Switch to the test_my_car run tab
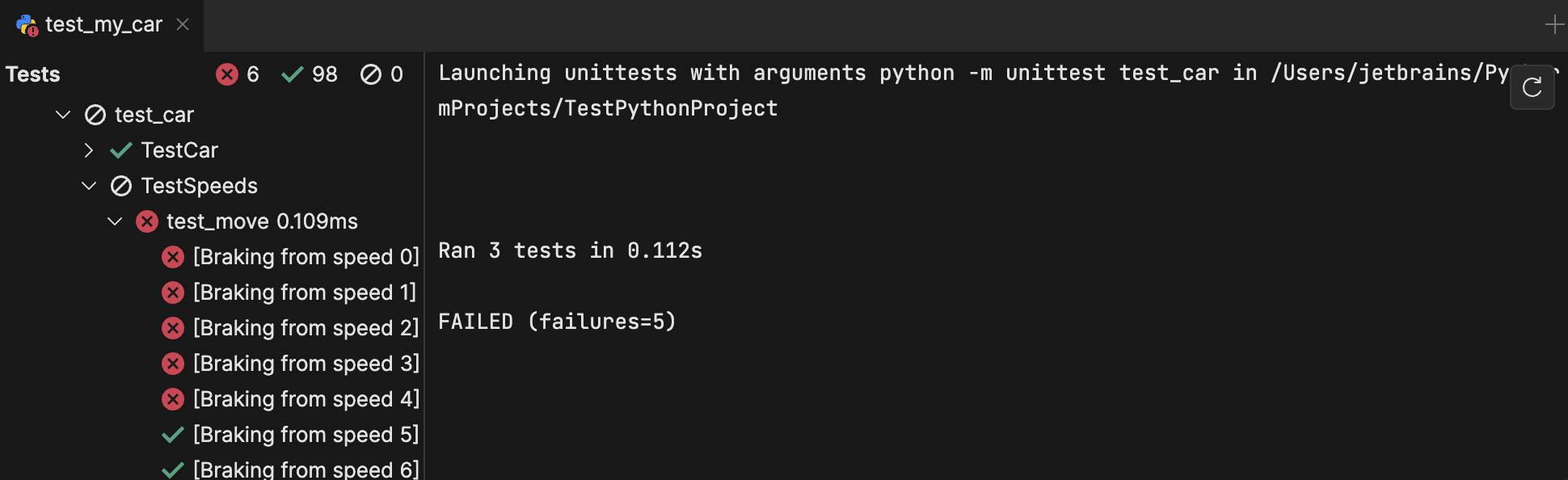Screen dimensions: 1568x480 (x=103, y=24)
